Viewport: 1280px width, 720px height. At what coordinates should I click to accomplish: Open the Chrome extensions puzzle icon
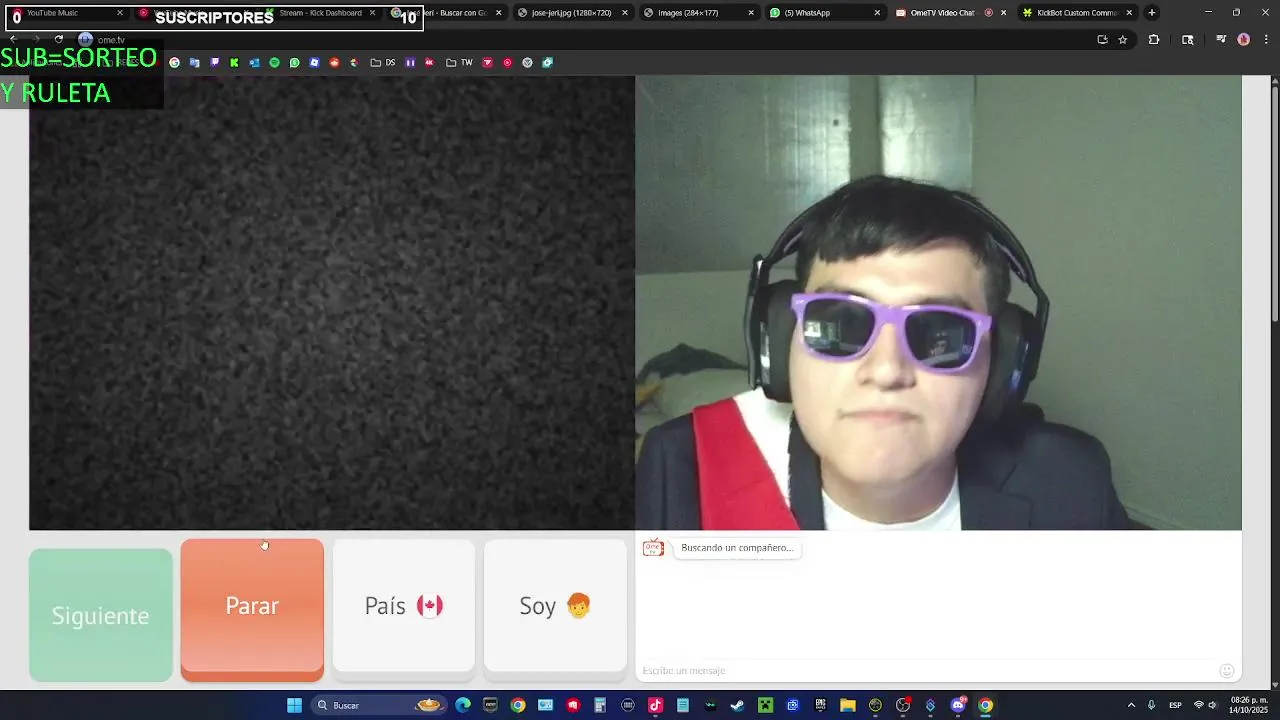pyautogui.click(x=1154, y=39)
